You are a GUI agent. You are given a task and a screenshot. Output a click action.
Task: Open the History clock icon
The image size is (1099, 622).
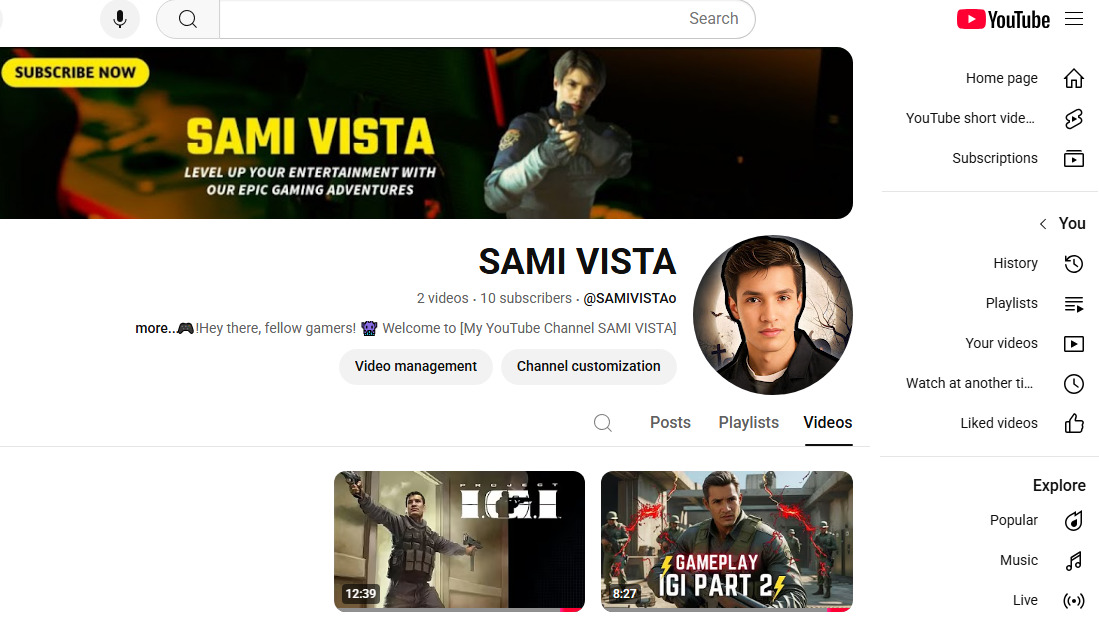[x=1073, y=264]
